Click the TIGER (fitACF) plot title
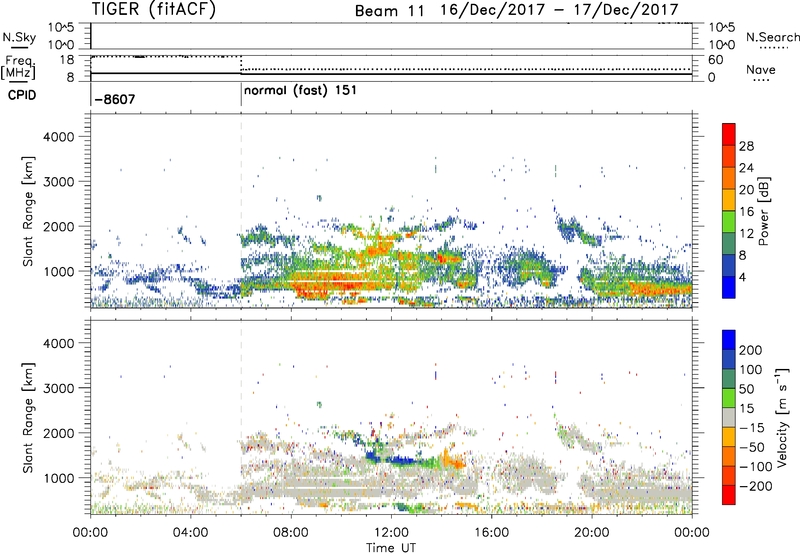This screenshot has width=800, height=554. pyautogui.click(x=154, y=9)
